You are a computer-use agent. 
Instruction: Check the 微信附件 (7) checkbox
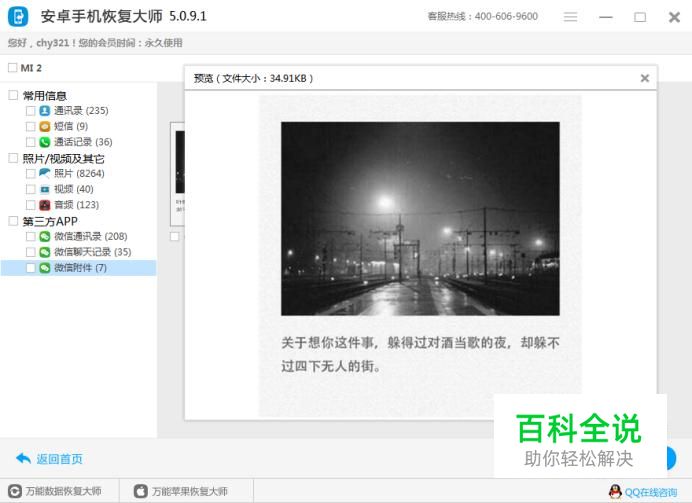coord(30,268)
